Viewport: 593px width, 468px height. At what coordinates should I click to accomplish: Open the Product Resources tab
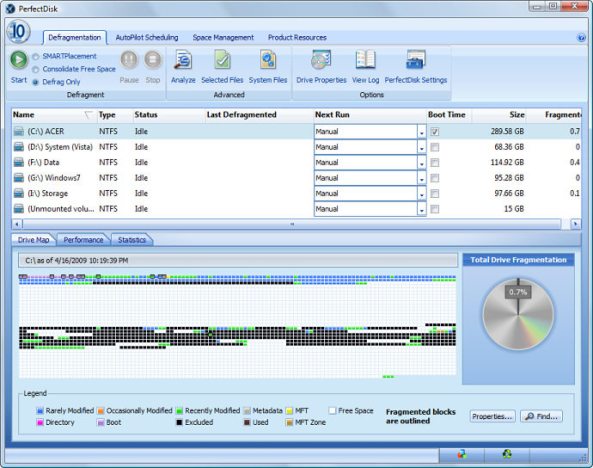(297, 37)
